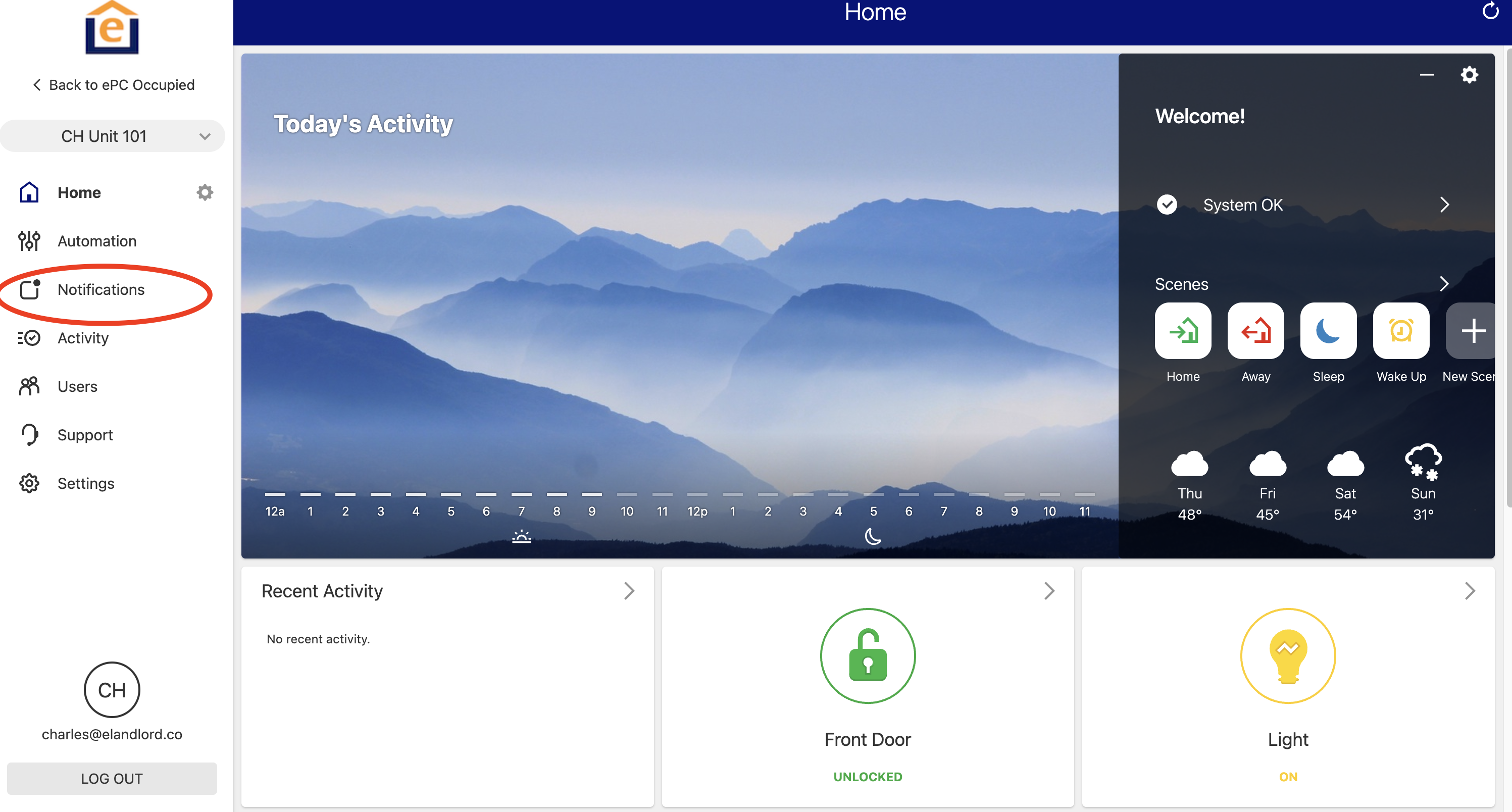This screenshot has height=812, width=1512.
Task: Toggle the Front Door lock
Action: 867,655
